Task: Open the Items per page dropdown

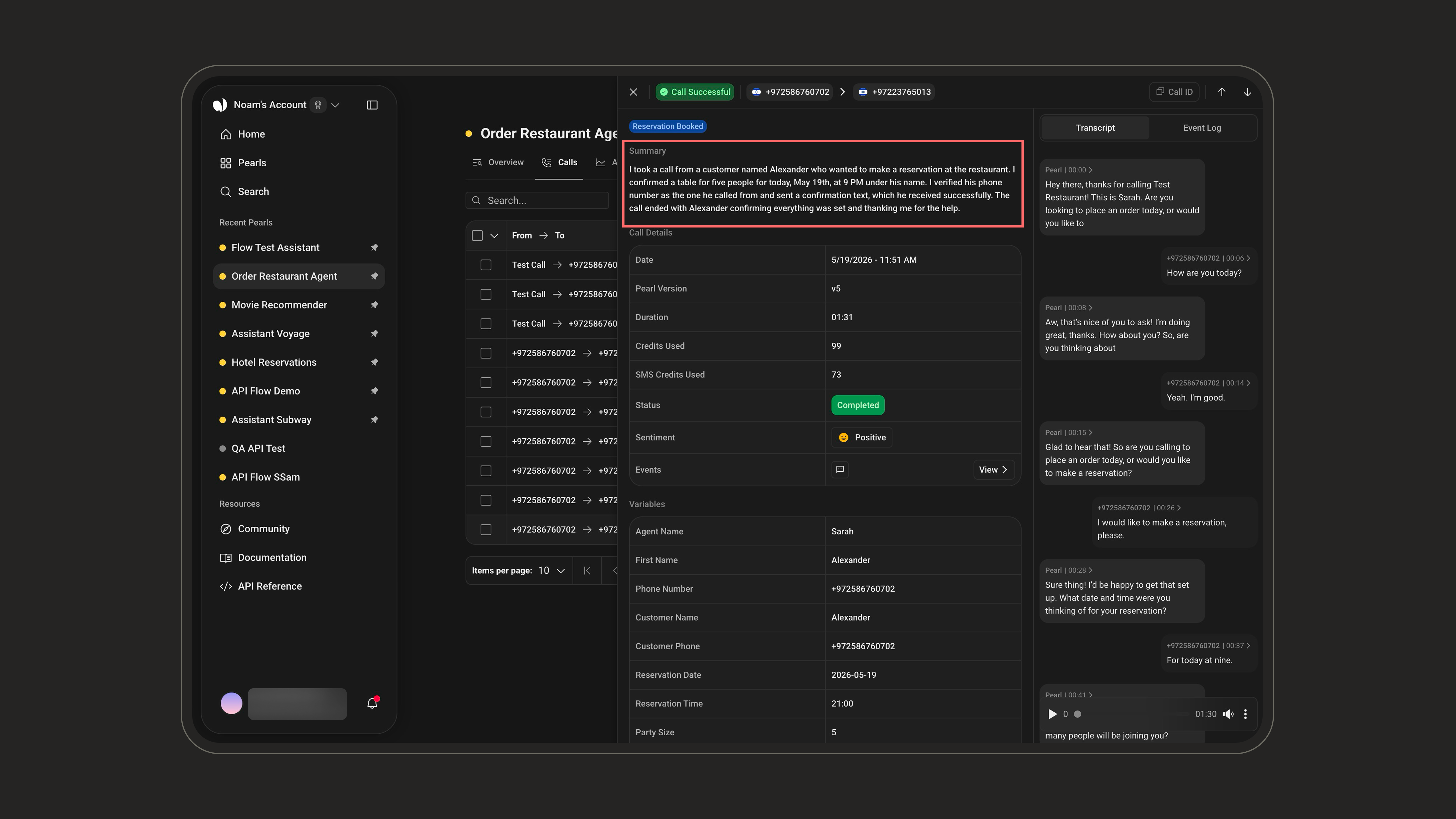Action: click(552, 571)
